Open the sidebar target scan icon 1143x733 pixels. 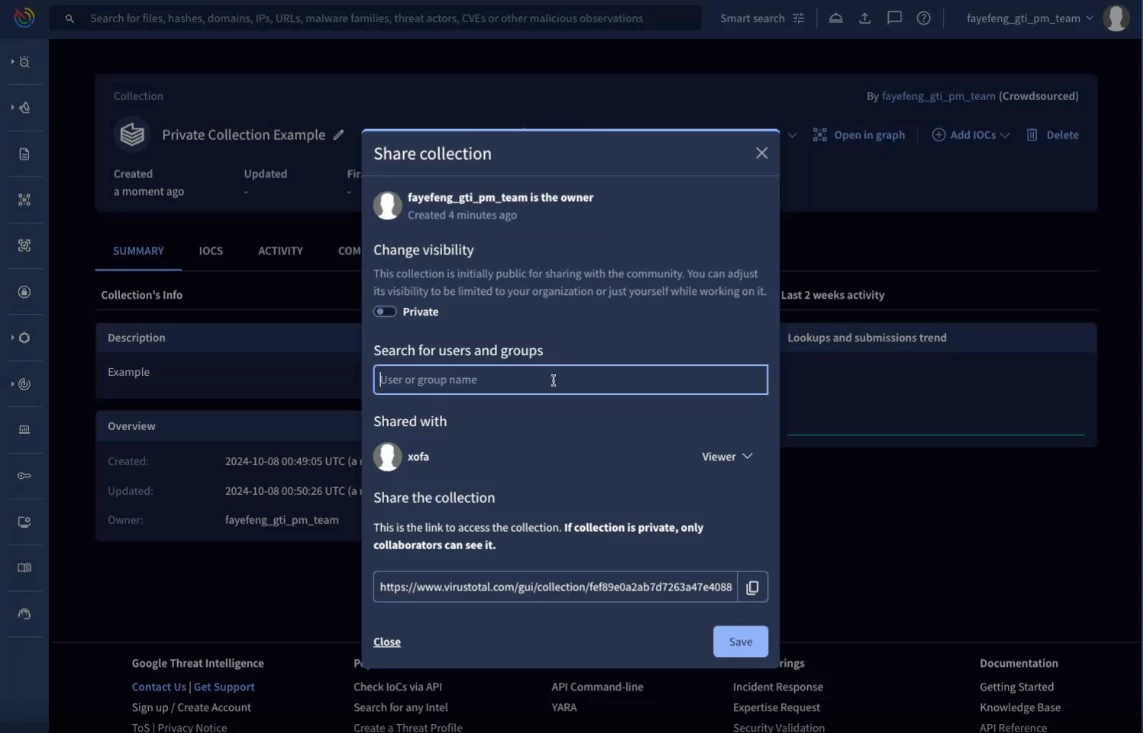(x=24, y=246)
